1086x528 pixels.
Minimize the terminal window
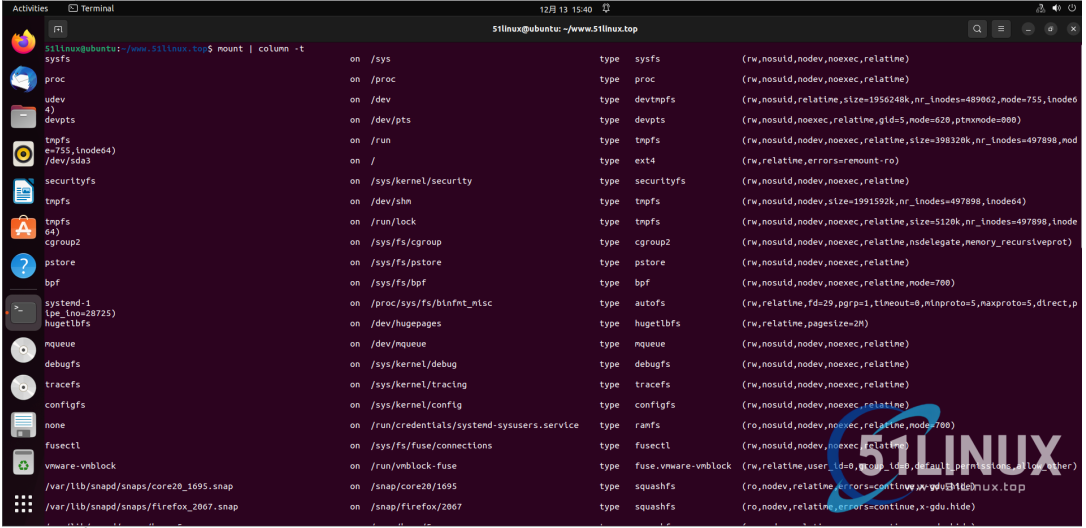(1029, 29)
